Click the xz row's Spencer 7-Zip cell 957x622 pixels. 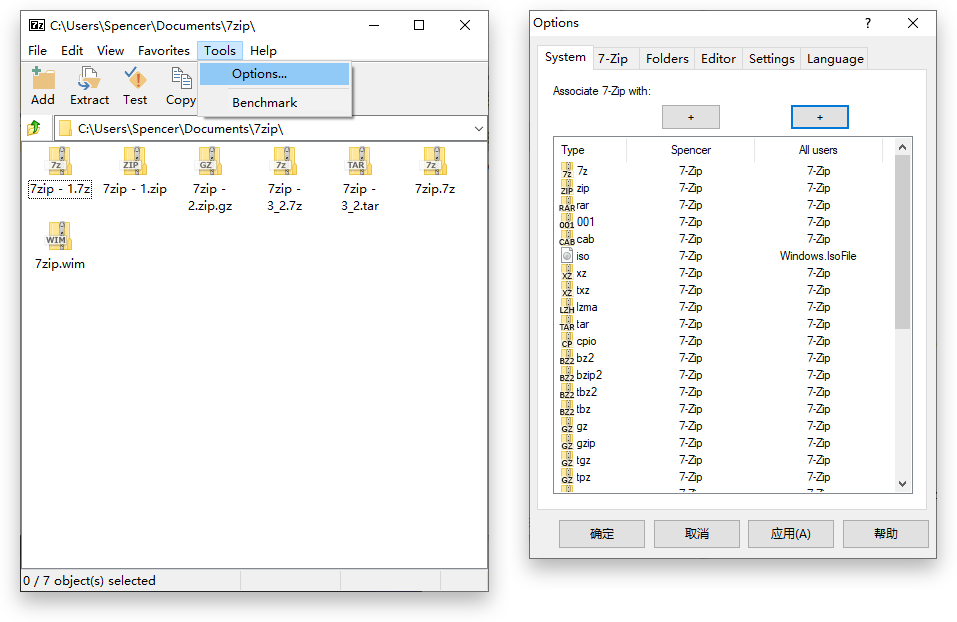coord(691,273)
